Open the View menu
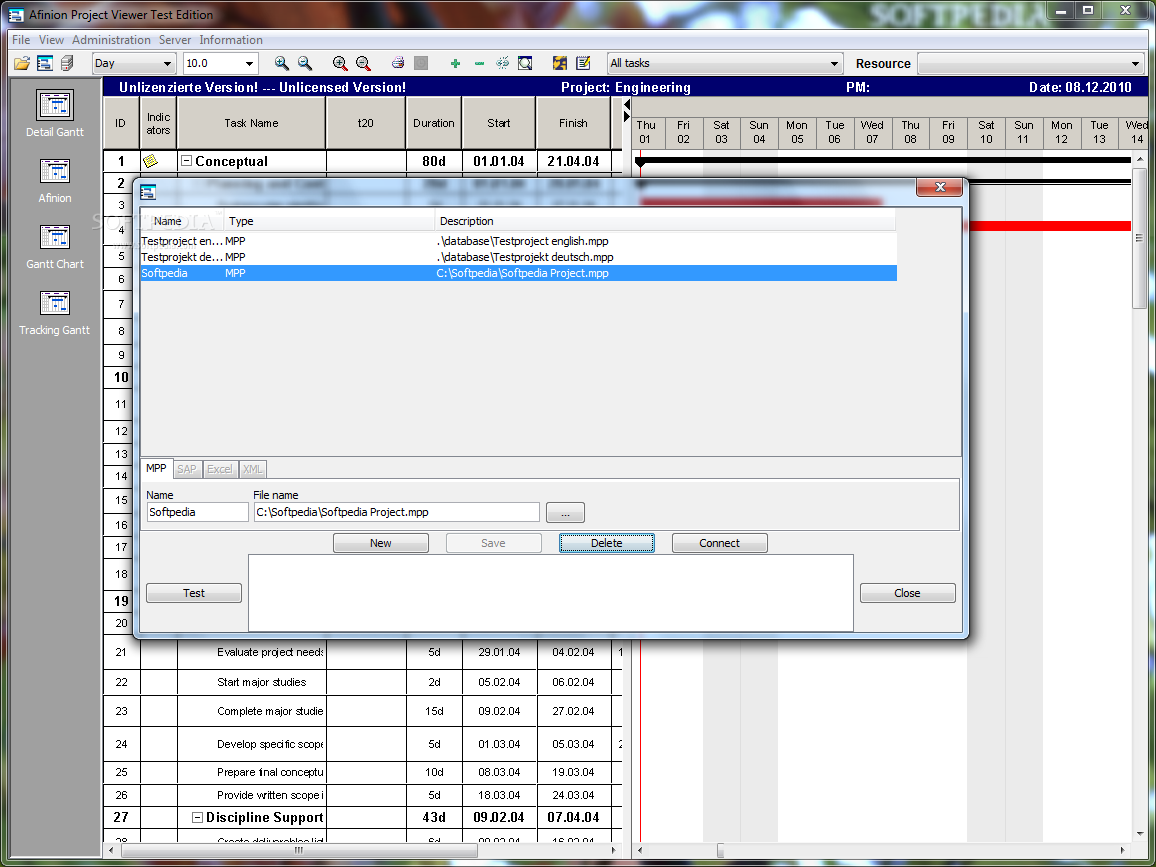 [x=52, y=40]
